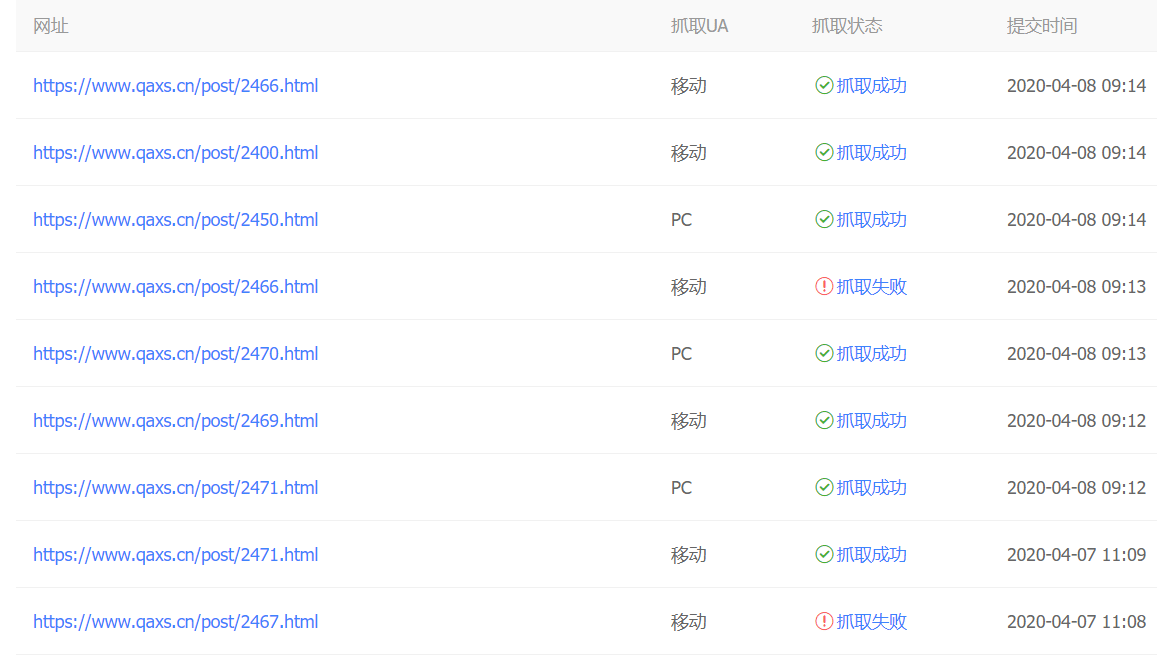Click the 网址 column header

(x=50, y=26)
